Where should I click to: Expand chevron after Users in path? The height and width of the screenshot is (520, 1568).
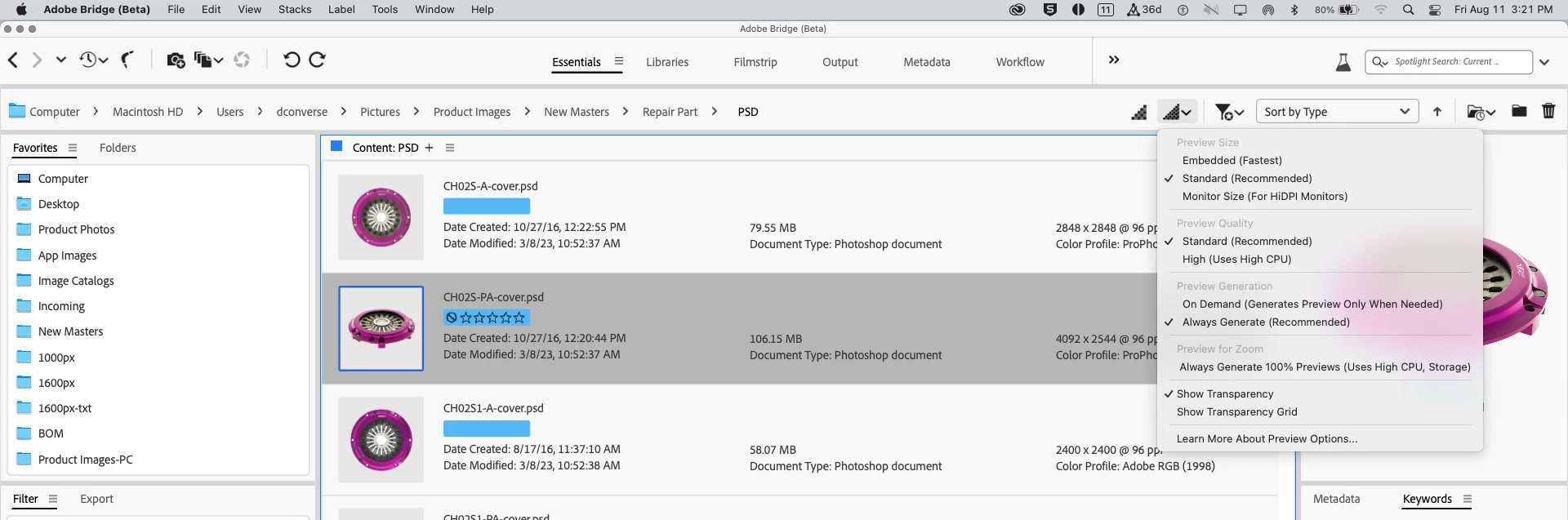[x=260, y=111]
